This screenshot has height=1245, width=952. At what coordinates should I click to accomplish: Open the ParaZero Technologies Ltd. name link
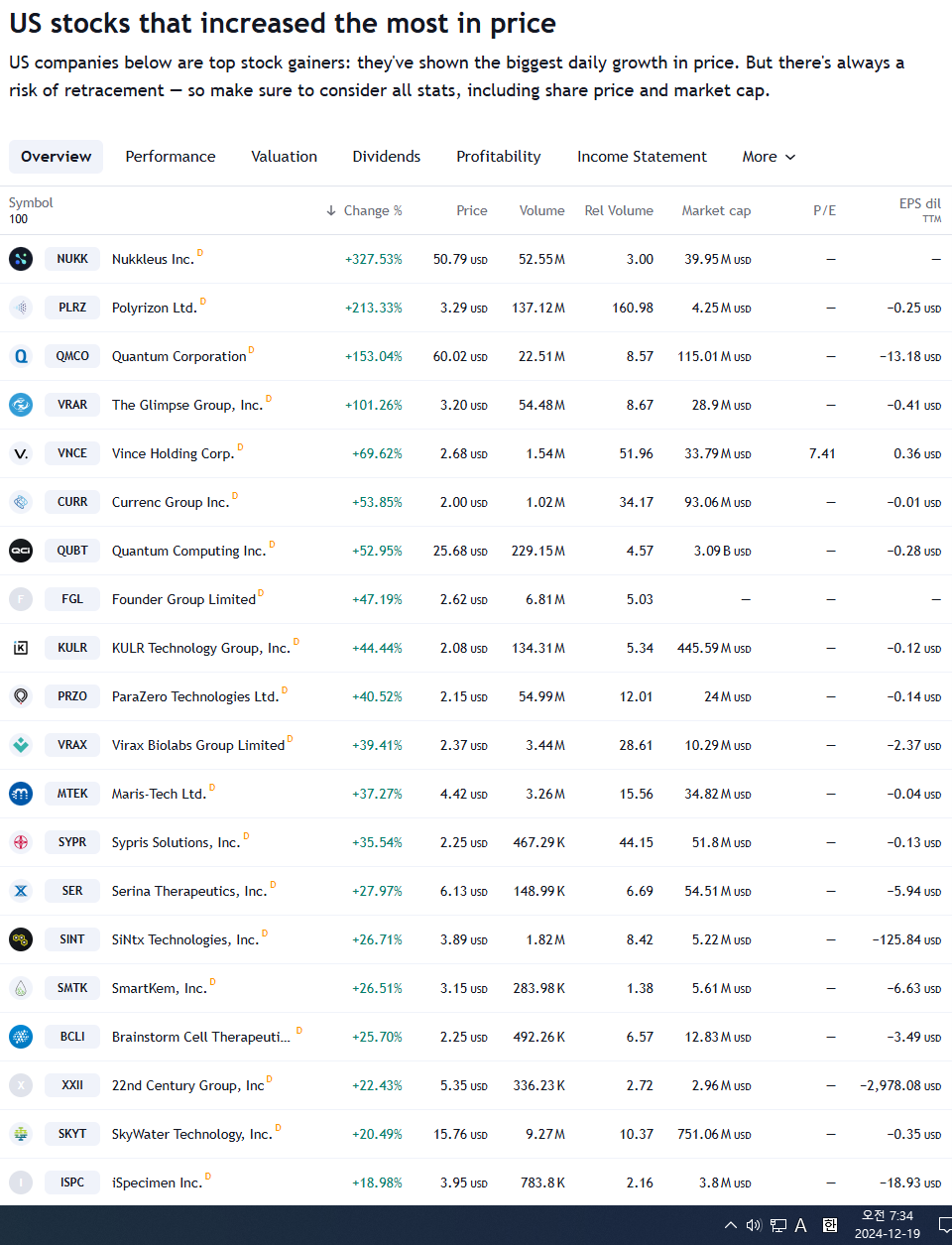click(195, 696)
